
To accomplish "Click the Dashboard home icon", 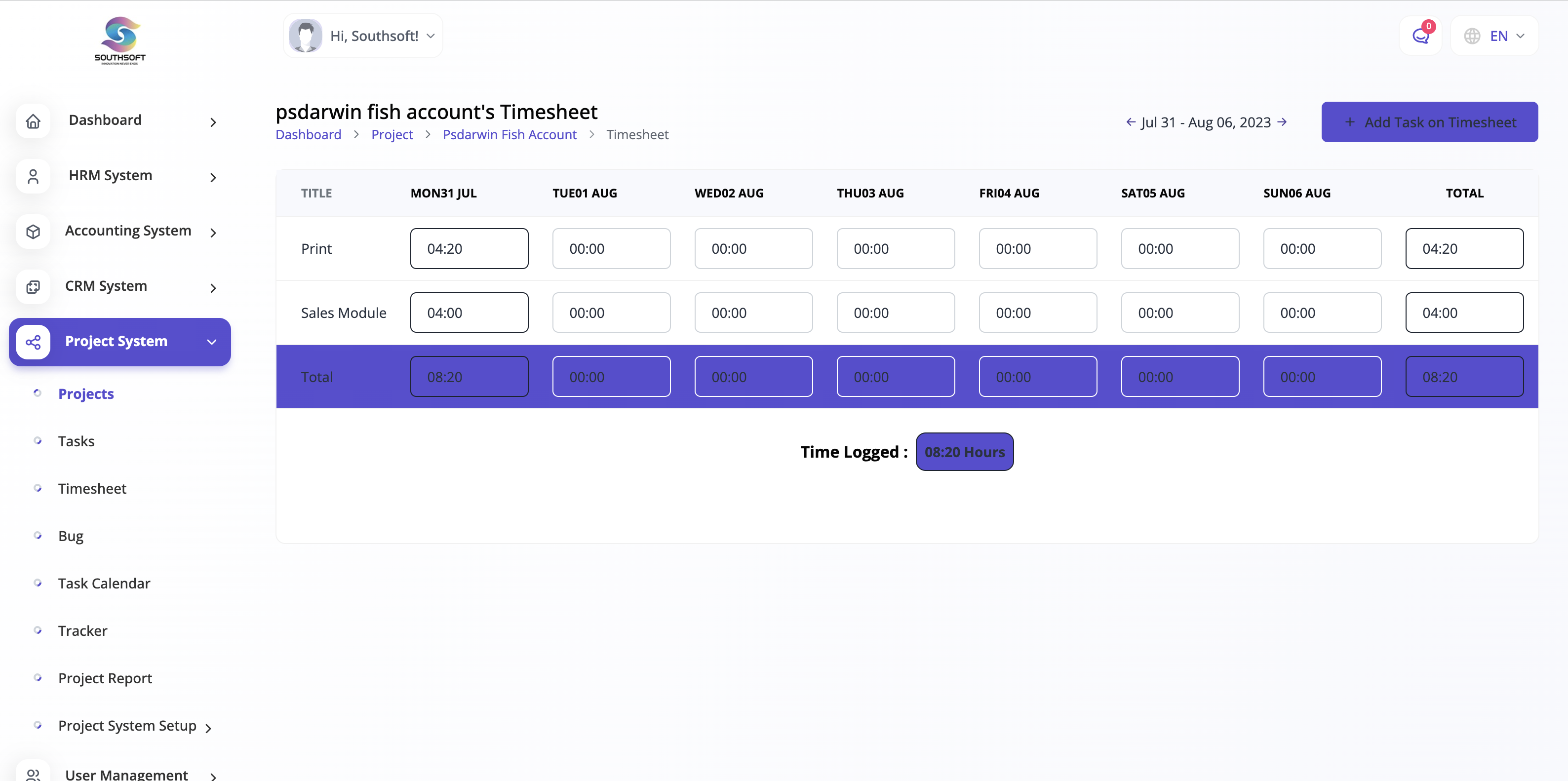I will coord(33,121).
